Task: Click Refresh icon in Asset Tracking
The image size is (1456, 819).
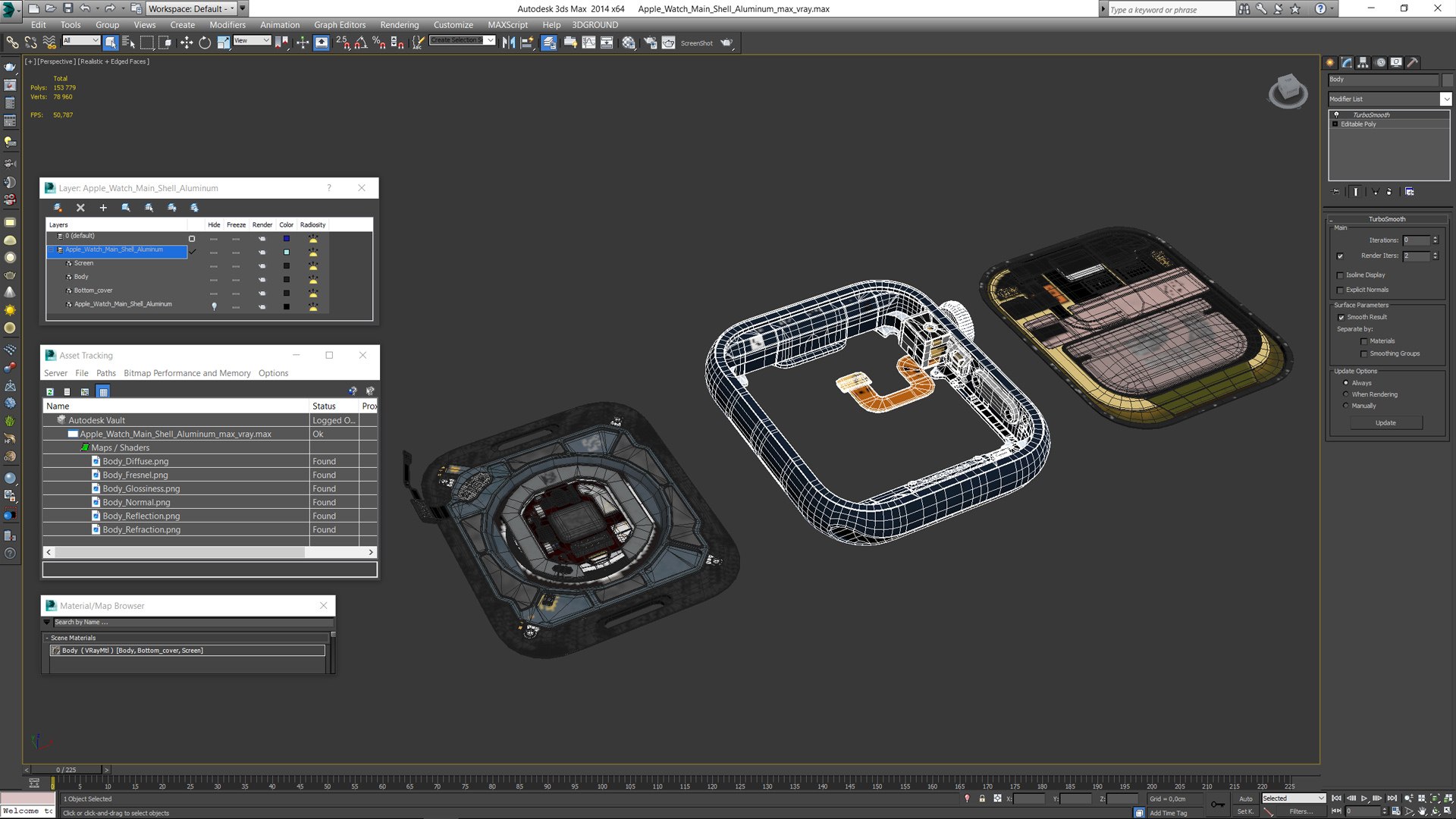Action: pos(50,392)
